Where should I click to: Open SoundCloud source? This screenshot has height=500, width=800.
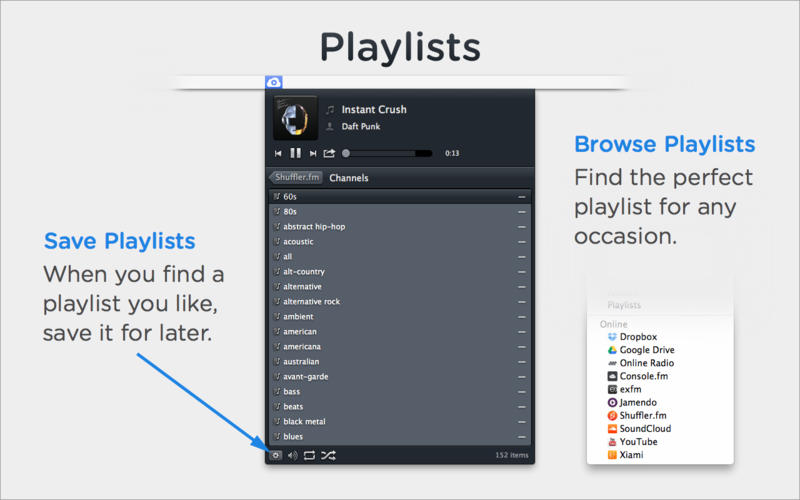[639, 429]
